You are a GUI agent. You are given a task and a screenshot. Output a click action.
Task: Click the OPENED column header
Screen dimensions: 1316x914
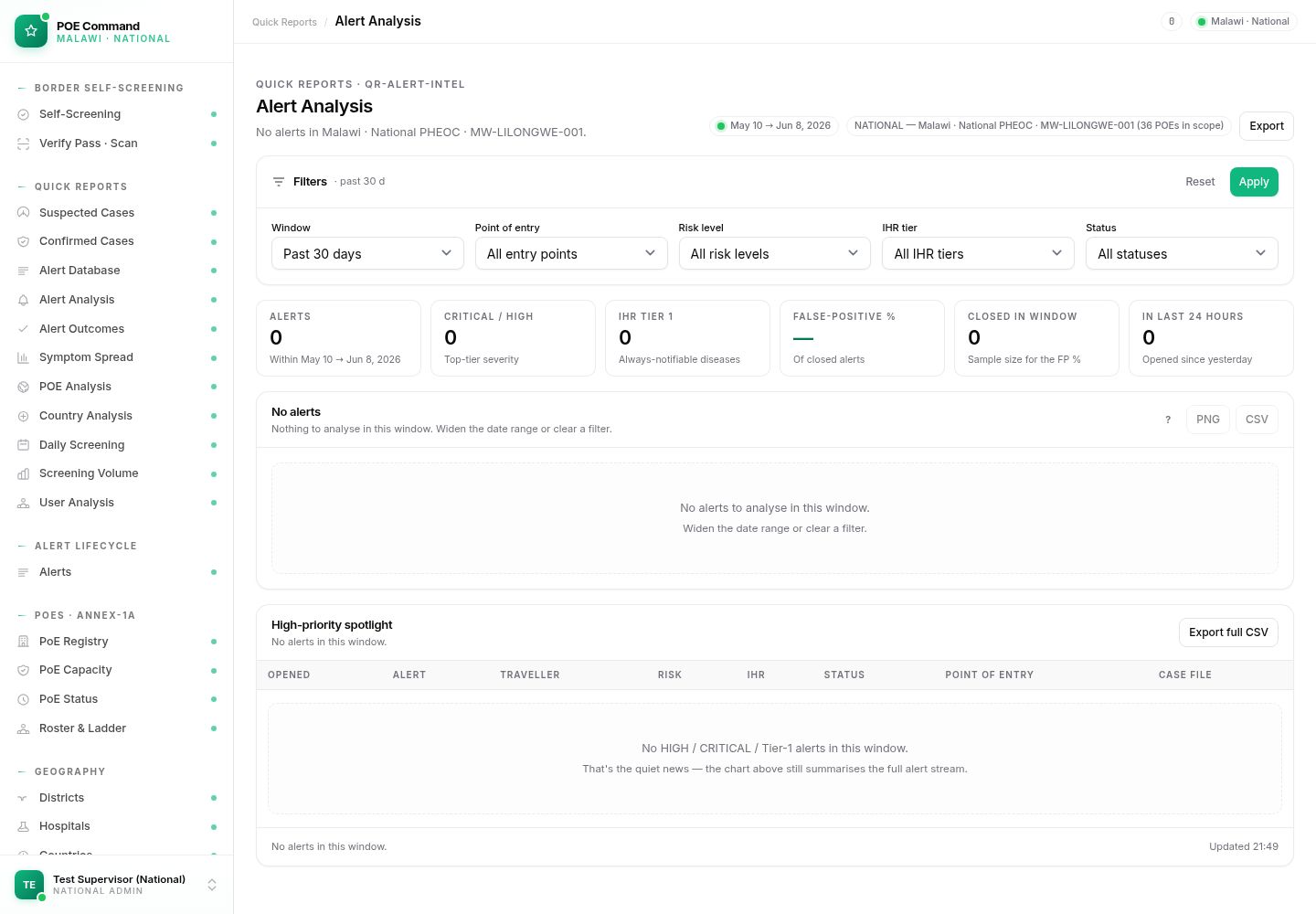pyautogui.click(x=289, y=675)
